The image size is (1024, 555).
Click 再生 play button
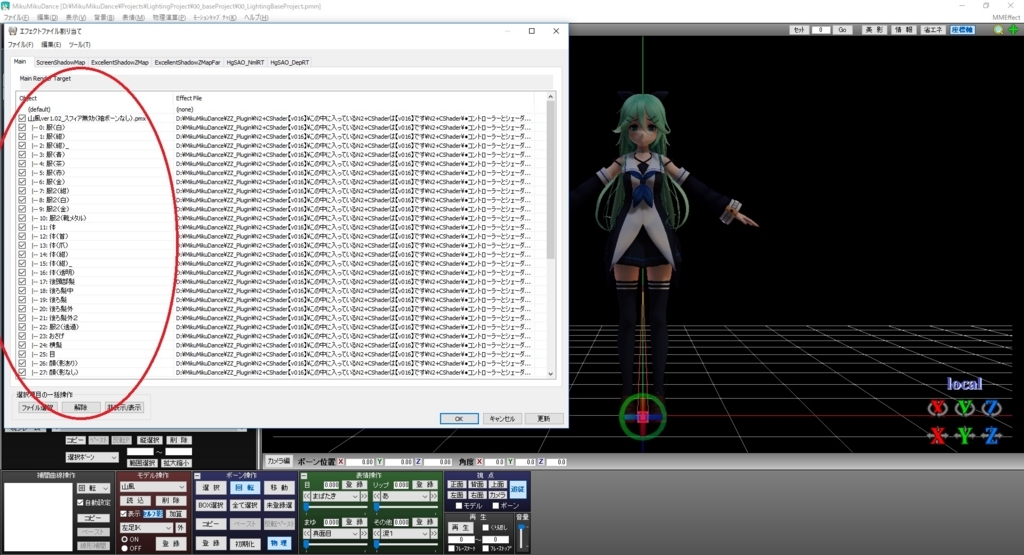[460, 528]
